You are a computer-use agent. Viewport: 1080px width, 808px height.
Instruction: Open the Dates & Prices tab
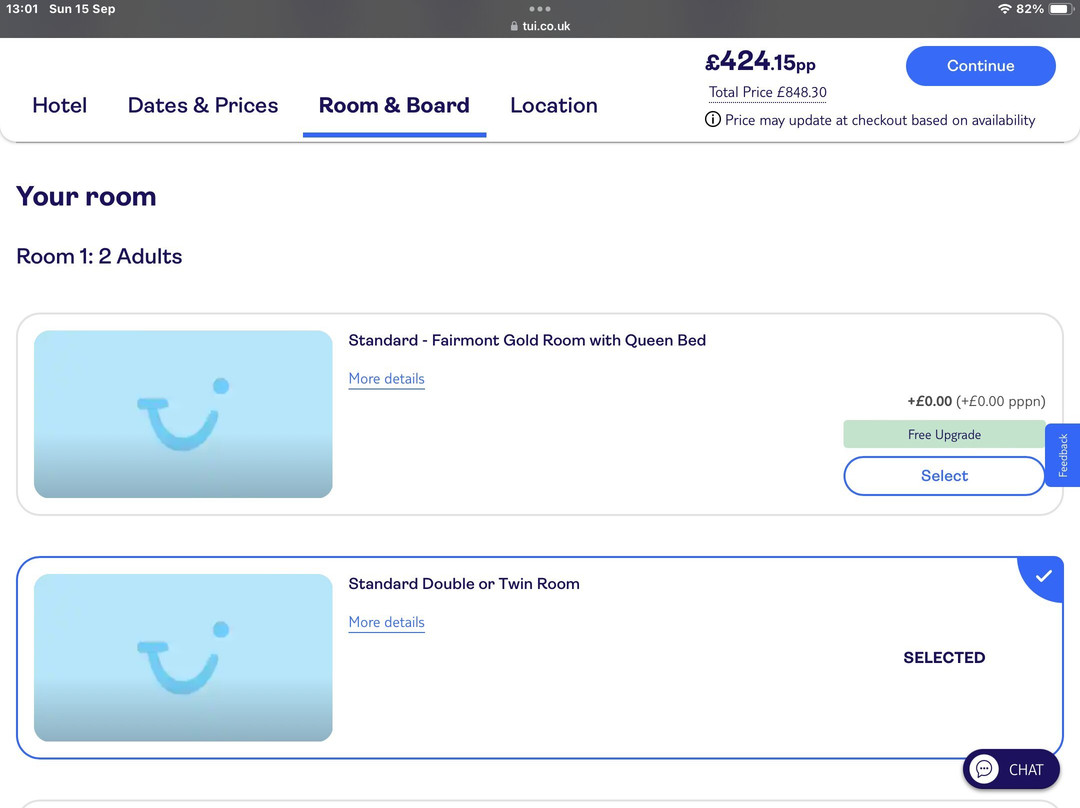(203, 106)
